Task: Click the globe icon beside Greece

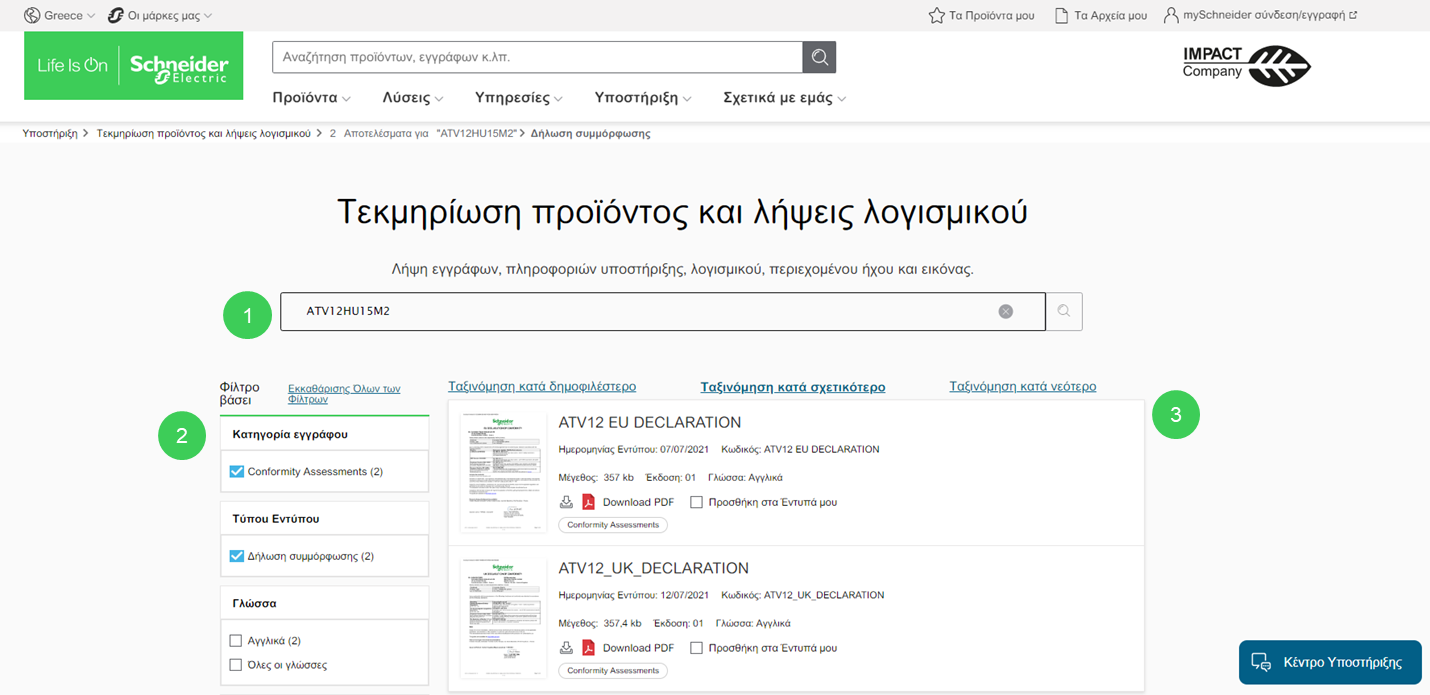Action: (32, 15)
